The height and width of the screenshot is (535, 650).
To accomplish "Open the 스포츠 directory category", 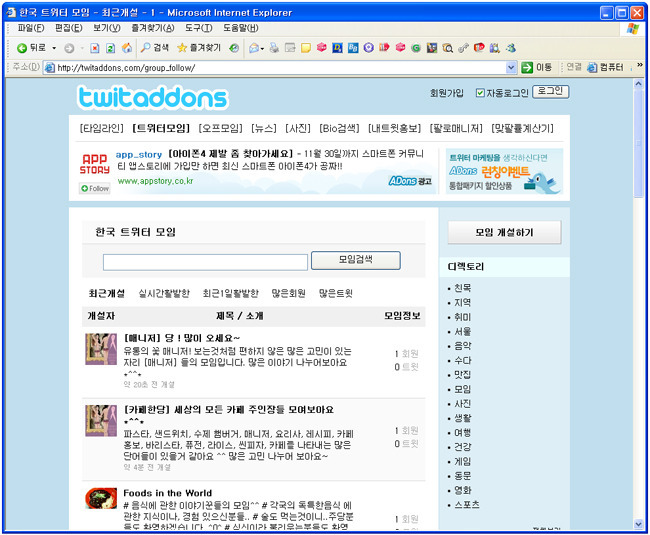I will [x=467, y=505].
